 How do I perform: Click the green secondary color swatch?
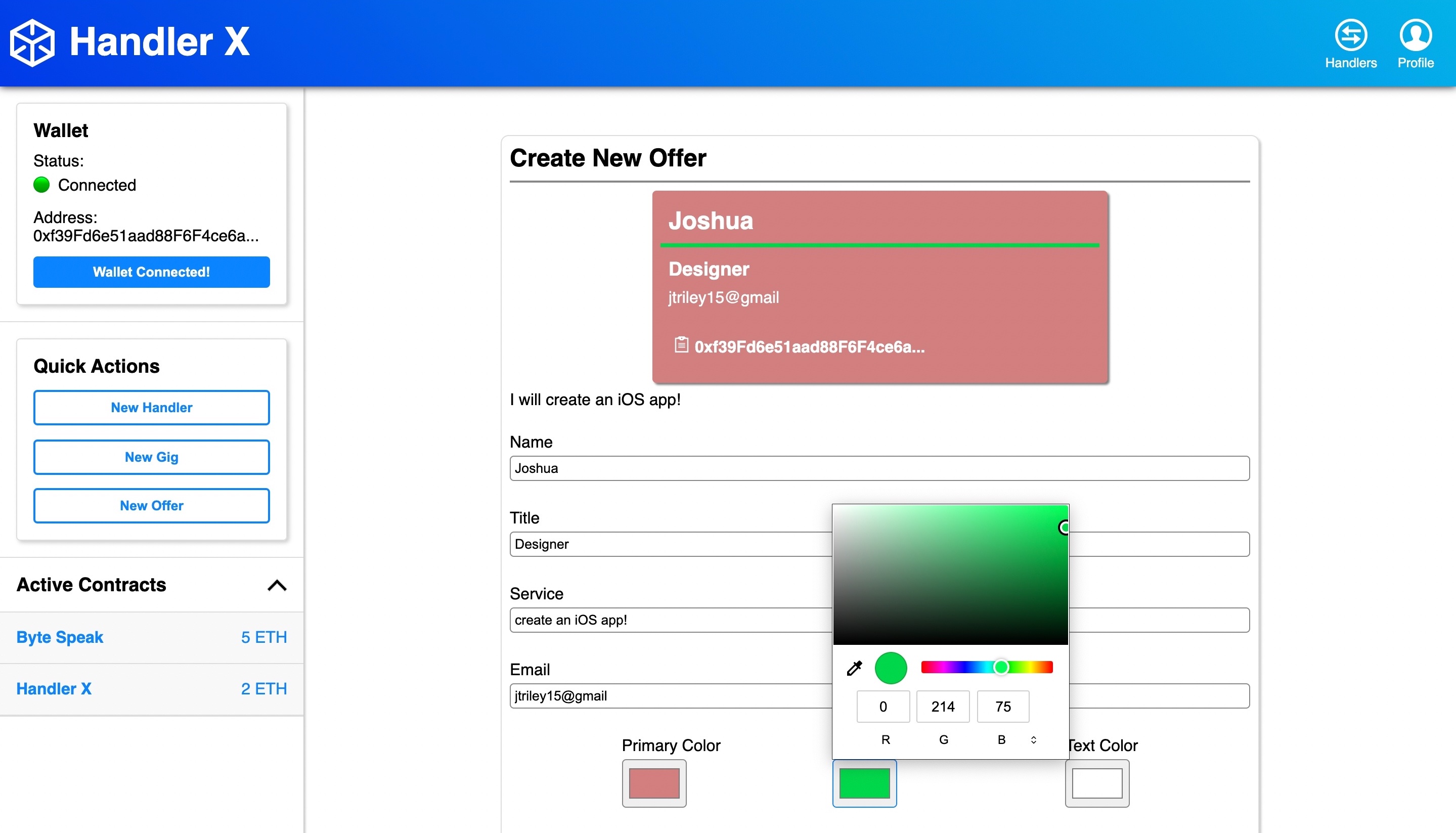click(864, 783)
